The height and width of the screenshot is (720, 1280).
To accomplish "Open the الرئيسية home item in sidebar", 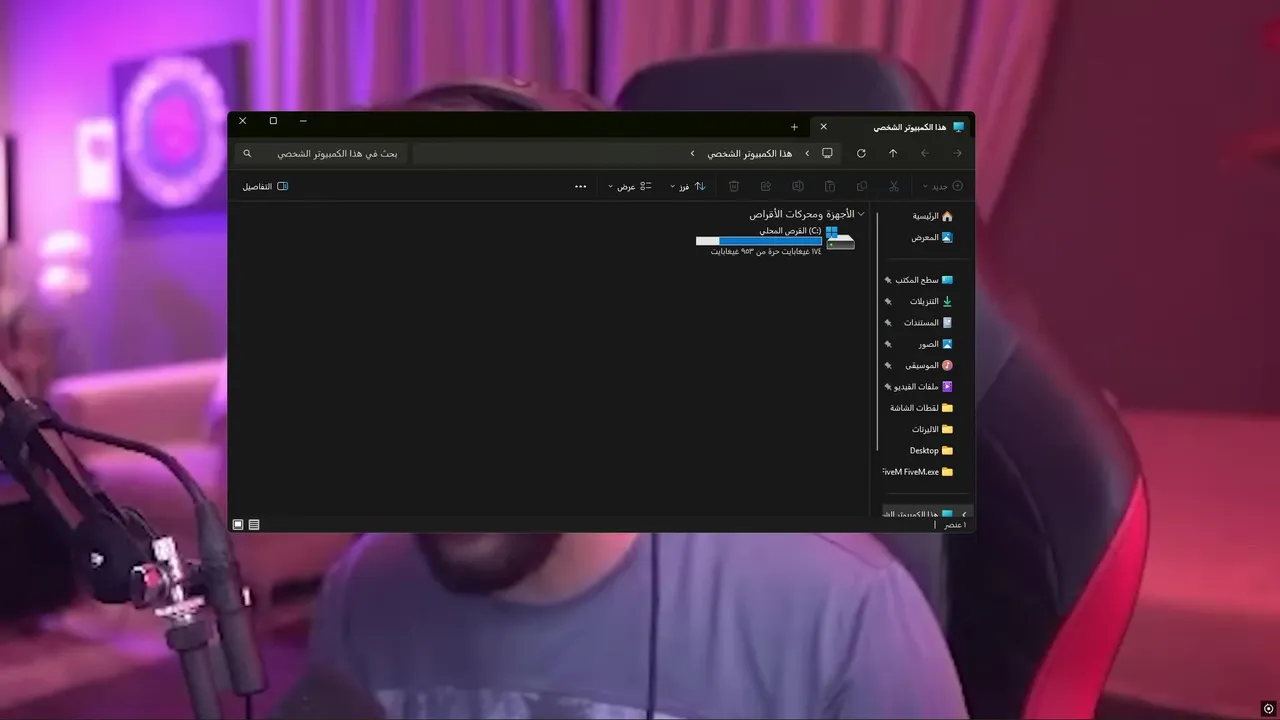I will (932, 216).
